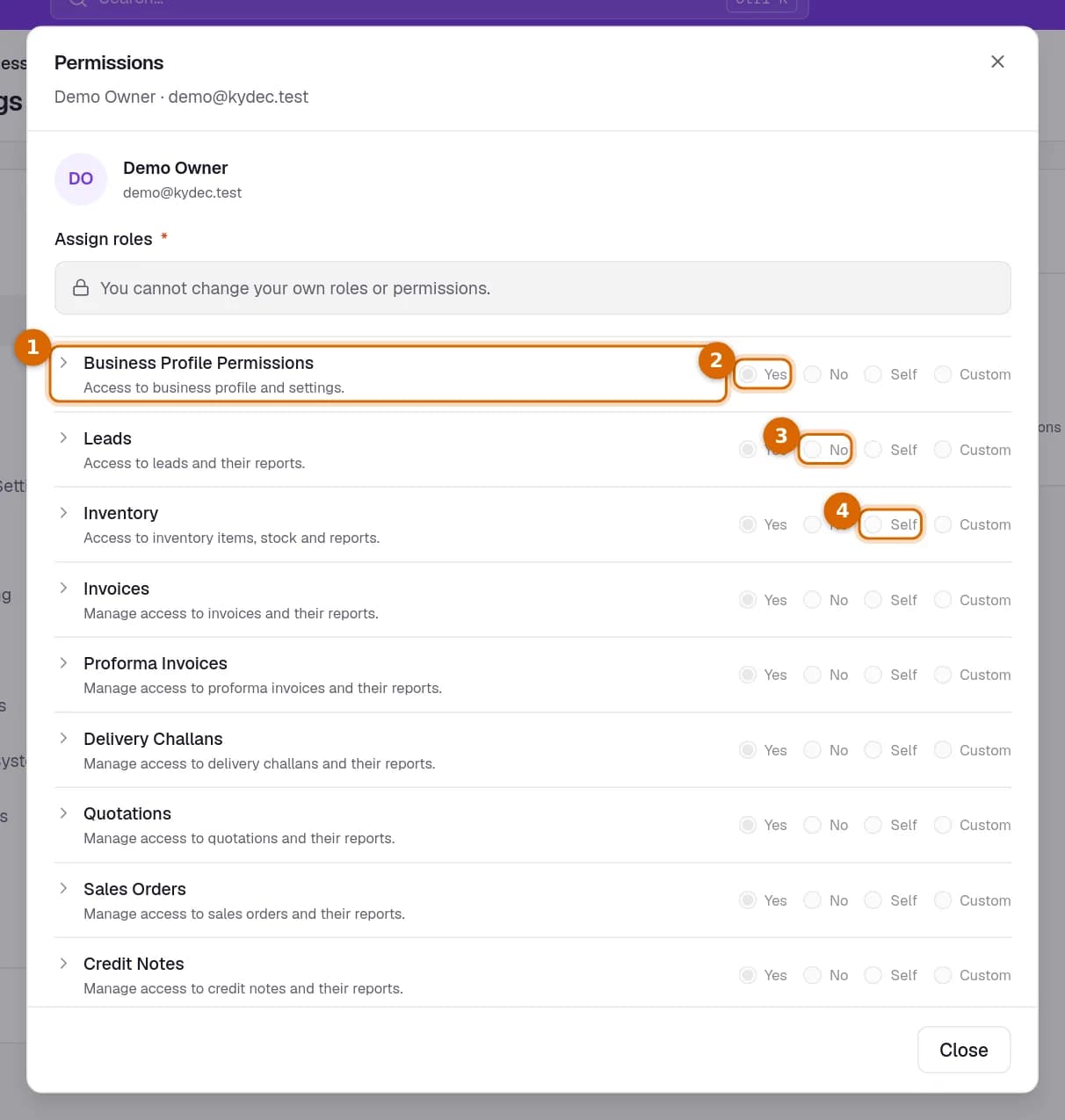Expand the Credit Notes permission row
Viewport: 1065px width, 1120px height.
63,964
